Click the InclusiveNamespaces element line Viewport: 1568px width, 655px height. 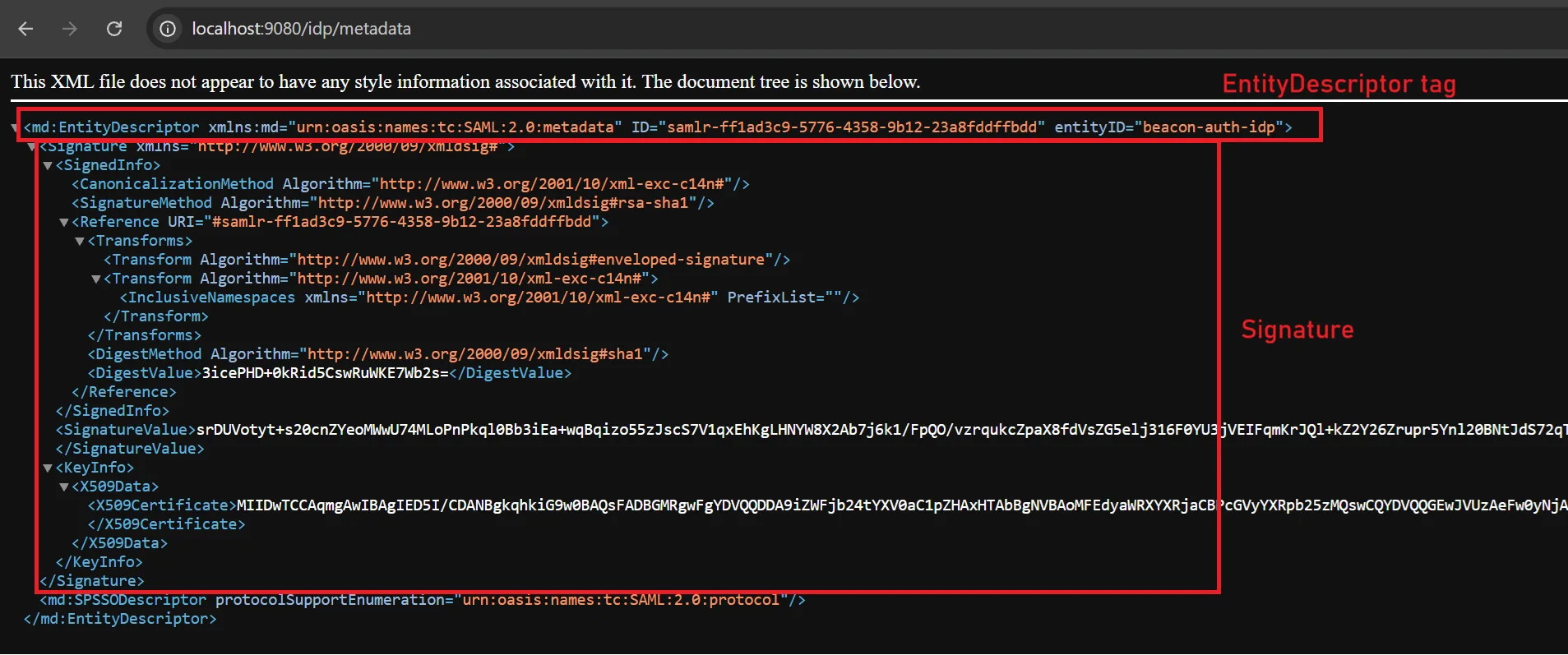[490, 298]
